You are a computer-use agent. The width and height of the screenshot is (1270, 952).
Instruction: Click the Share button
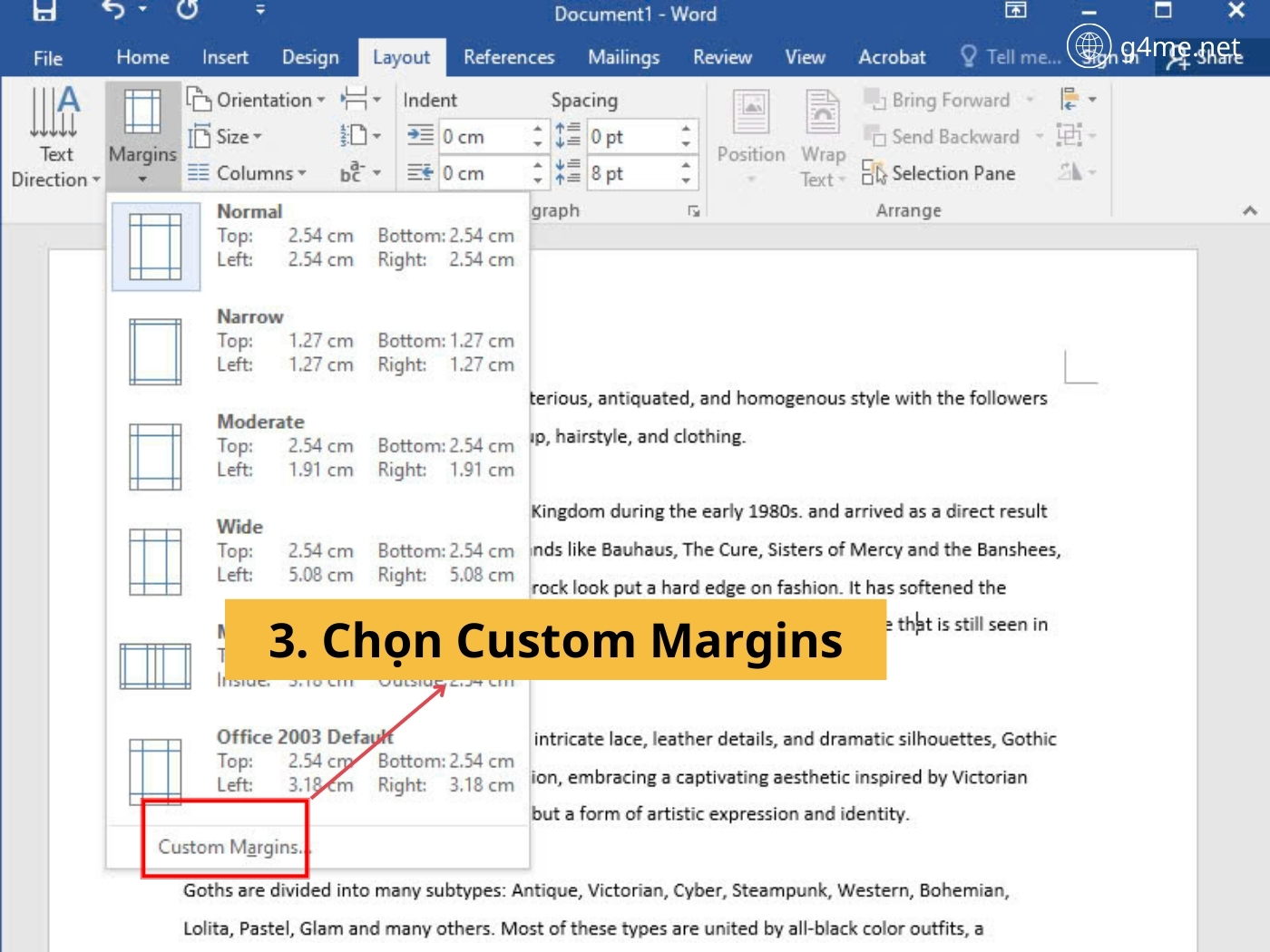click(1206, 58)
